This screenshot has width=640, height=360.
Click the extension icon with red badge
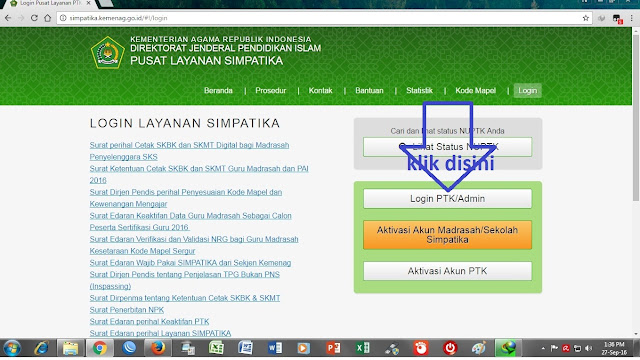[617, 18]
